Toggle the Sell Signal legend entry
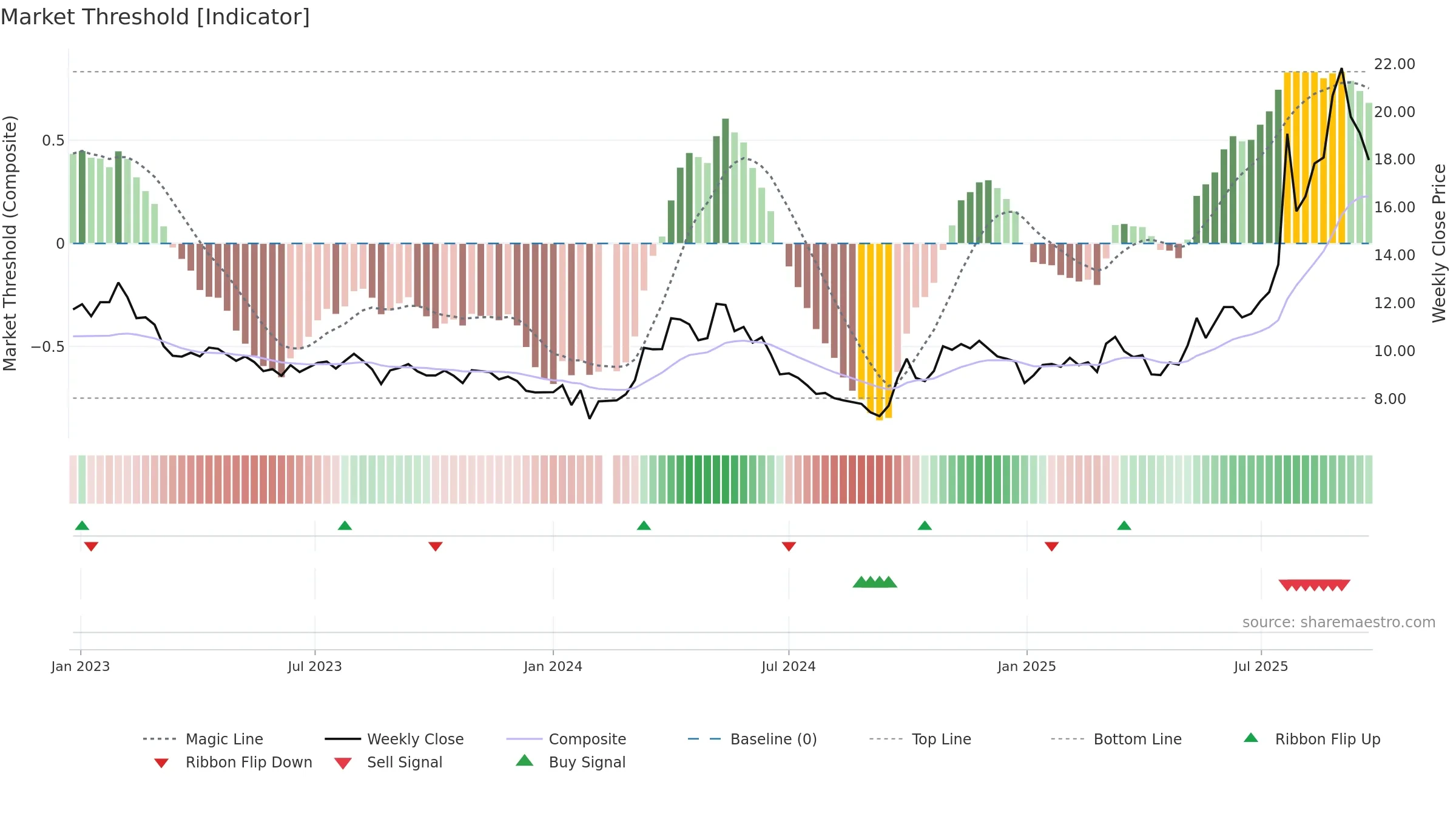This screenshot has width=1456, height=819. (x=388, y=763)
